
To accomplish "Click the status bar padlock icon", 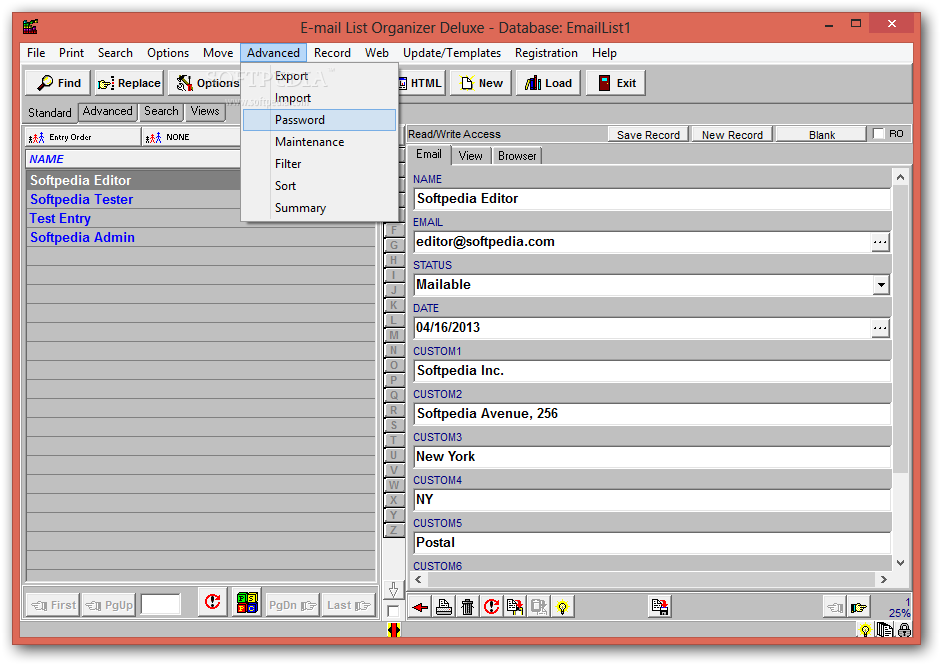I will (x=904, y=630).
